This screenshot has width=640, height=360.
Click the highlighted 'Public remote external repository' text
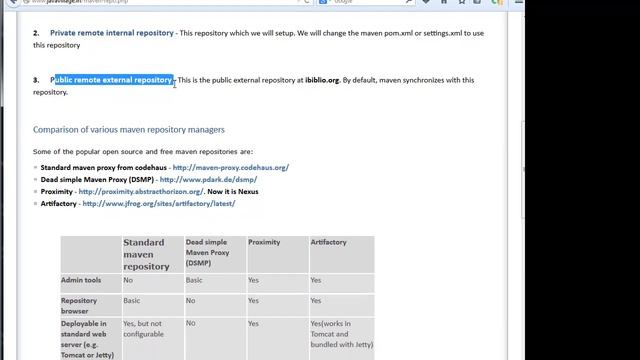click(112, 80)
